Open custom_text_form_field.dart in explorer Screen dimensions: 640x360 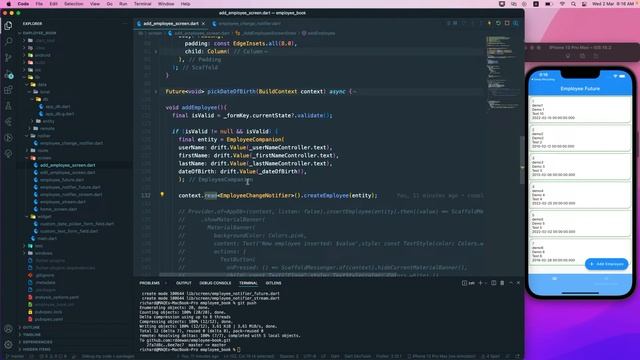pyautogui.click(x=69, y=231)
